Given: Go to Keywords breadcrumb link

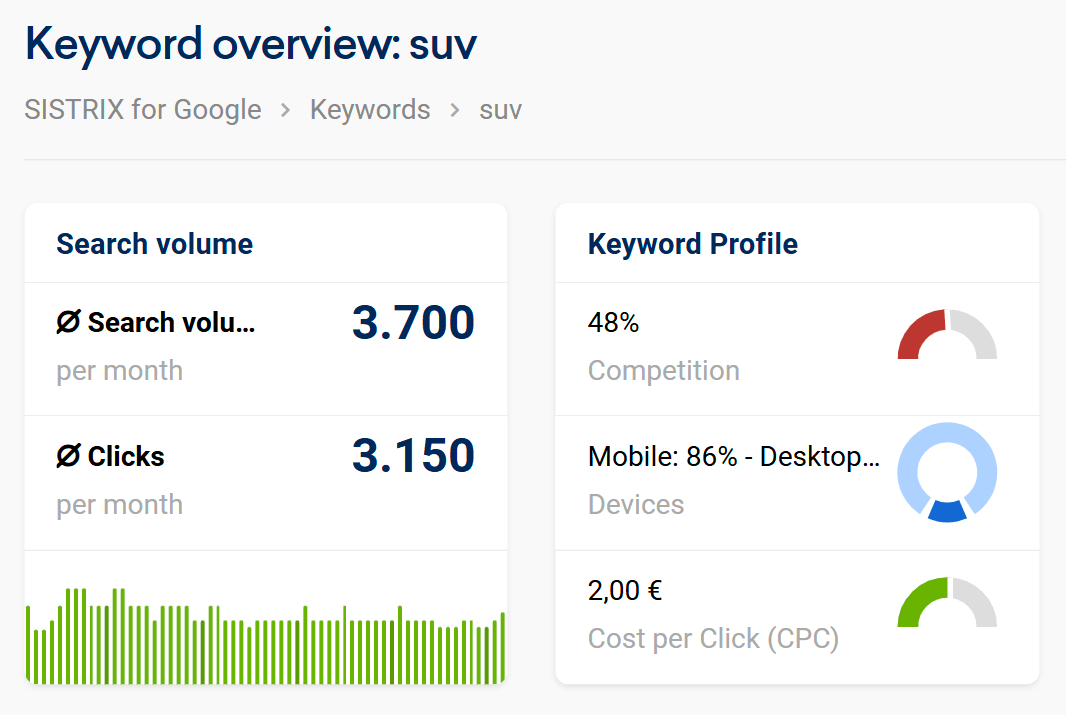Looking at the screenshot, I should [370, 109].
